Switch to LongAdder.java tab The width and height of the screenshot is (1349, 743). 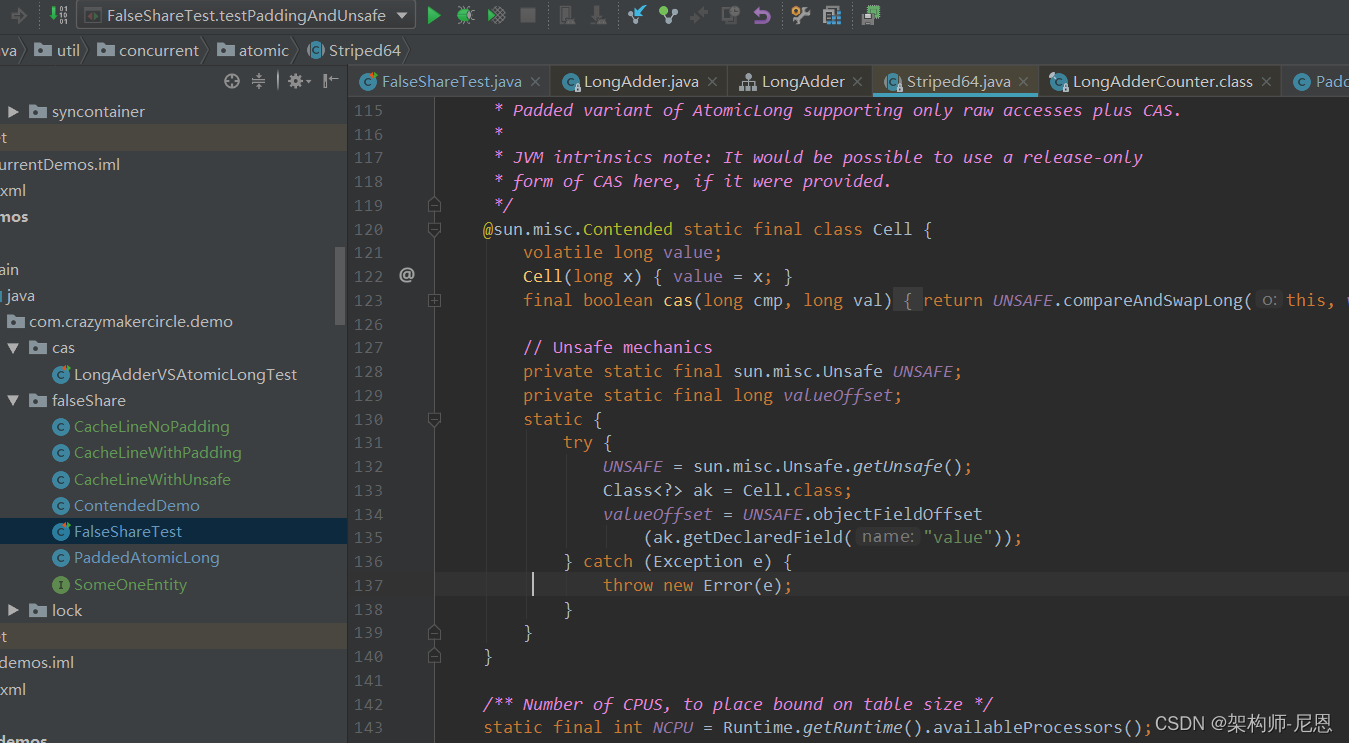tap(641, 82)
